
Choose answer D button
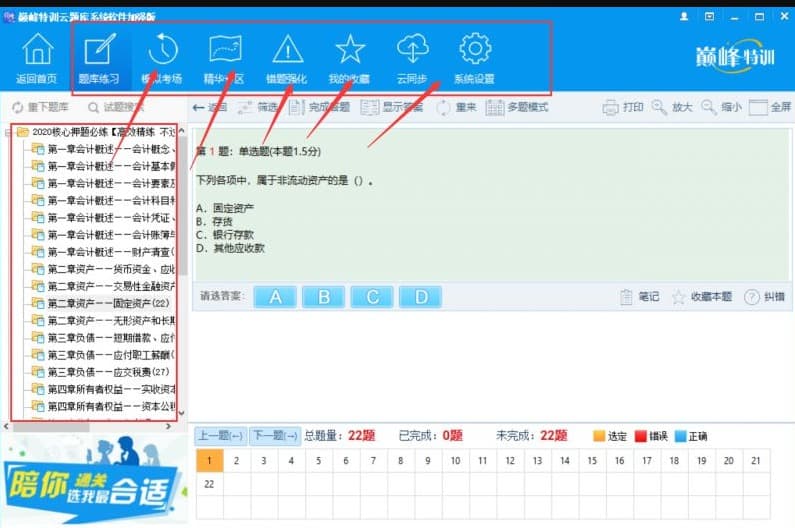pyautogui.click(x=421, y=297)
